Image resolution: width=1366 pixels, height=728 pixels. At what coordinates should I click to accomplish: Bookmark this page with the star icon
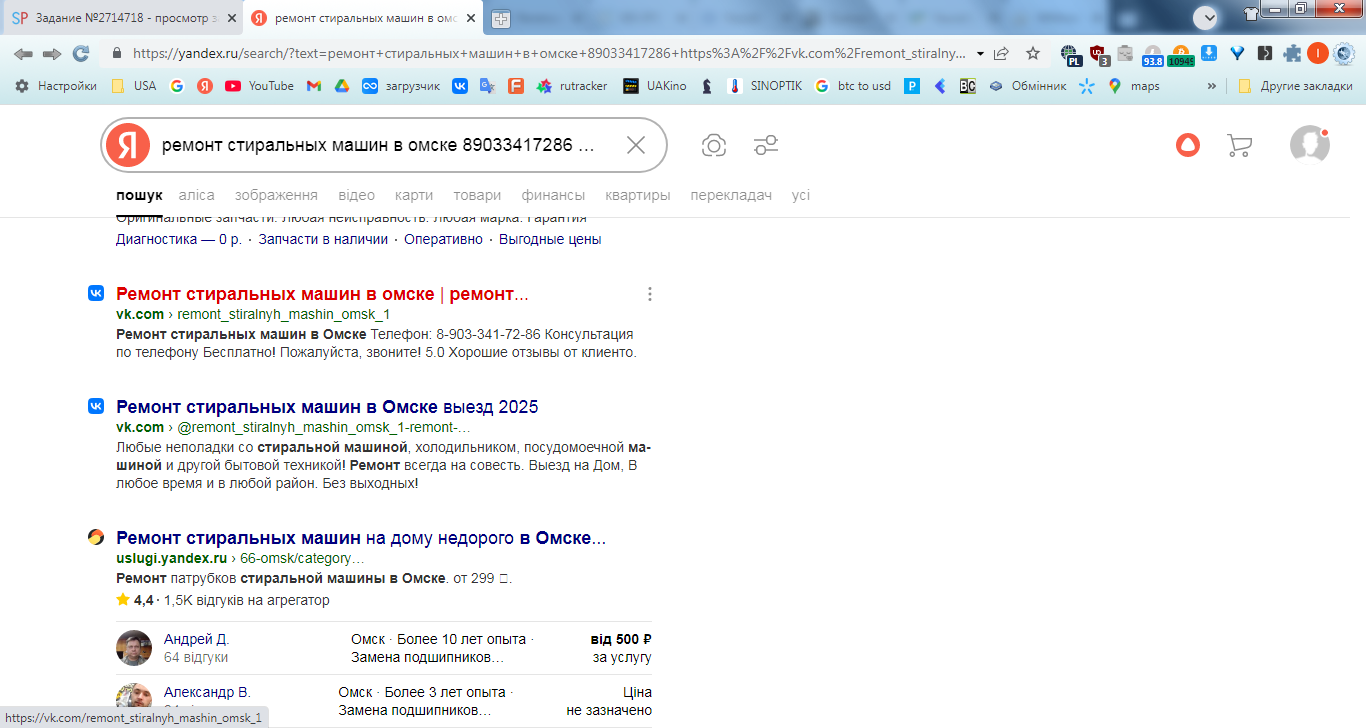tap(1033, 54)
